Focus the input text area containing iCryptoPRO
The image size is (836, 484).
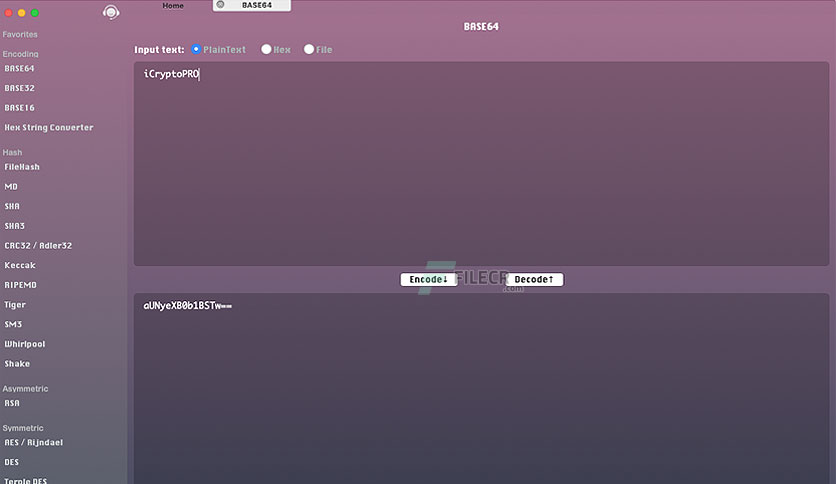(x=481, y=164)
